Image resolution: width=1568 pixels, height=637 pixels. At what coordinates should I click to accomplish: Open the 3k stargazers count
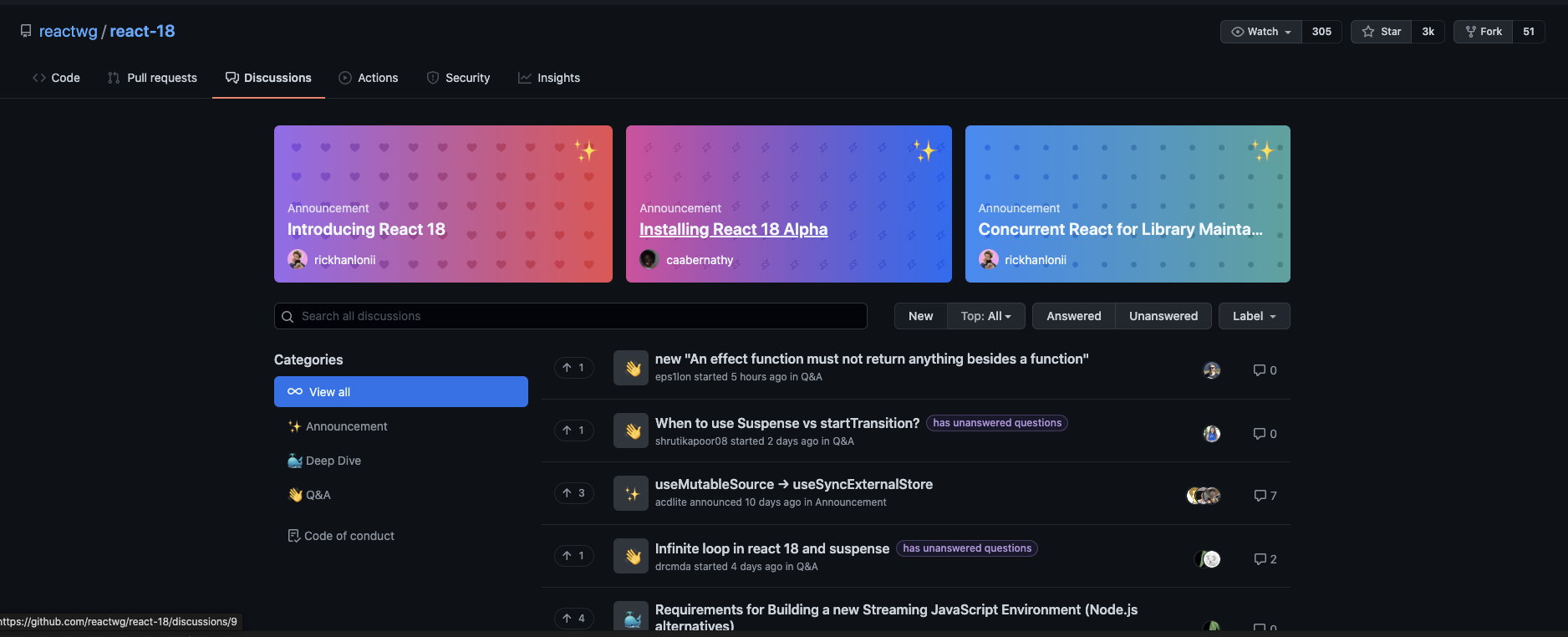pyautogui.click(x=1428, y=32)
